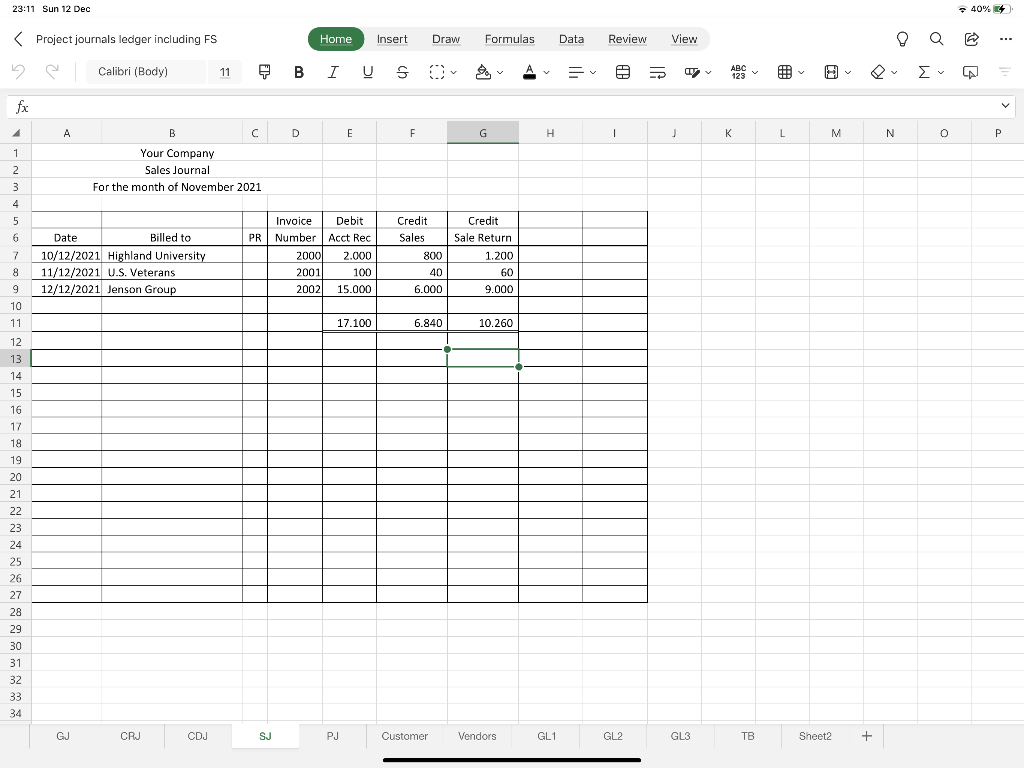Open the Customer sheet tab

tap(404, 736)
